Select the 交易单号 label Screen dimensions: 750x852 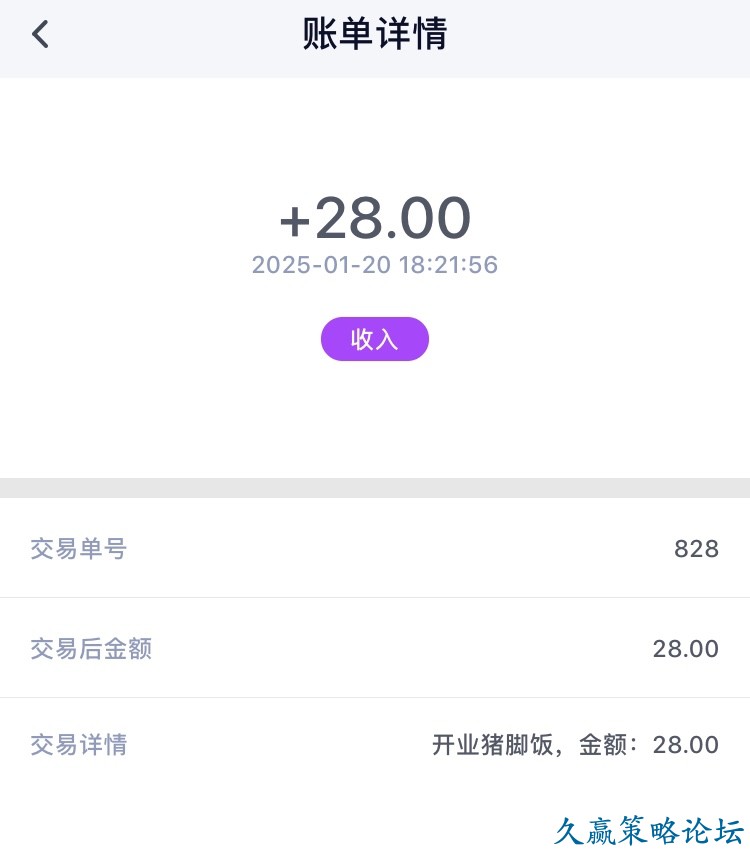pyautogui.click(x=79, y=548)
